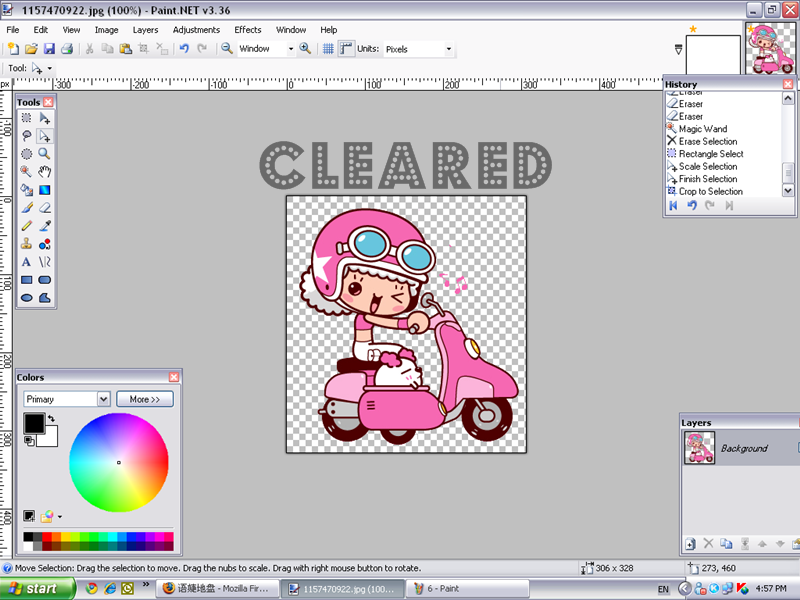800x600 pixels.
Task: Open the Primary color dropdown
Action: click(x=102, y=399)
